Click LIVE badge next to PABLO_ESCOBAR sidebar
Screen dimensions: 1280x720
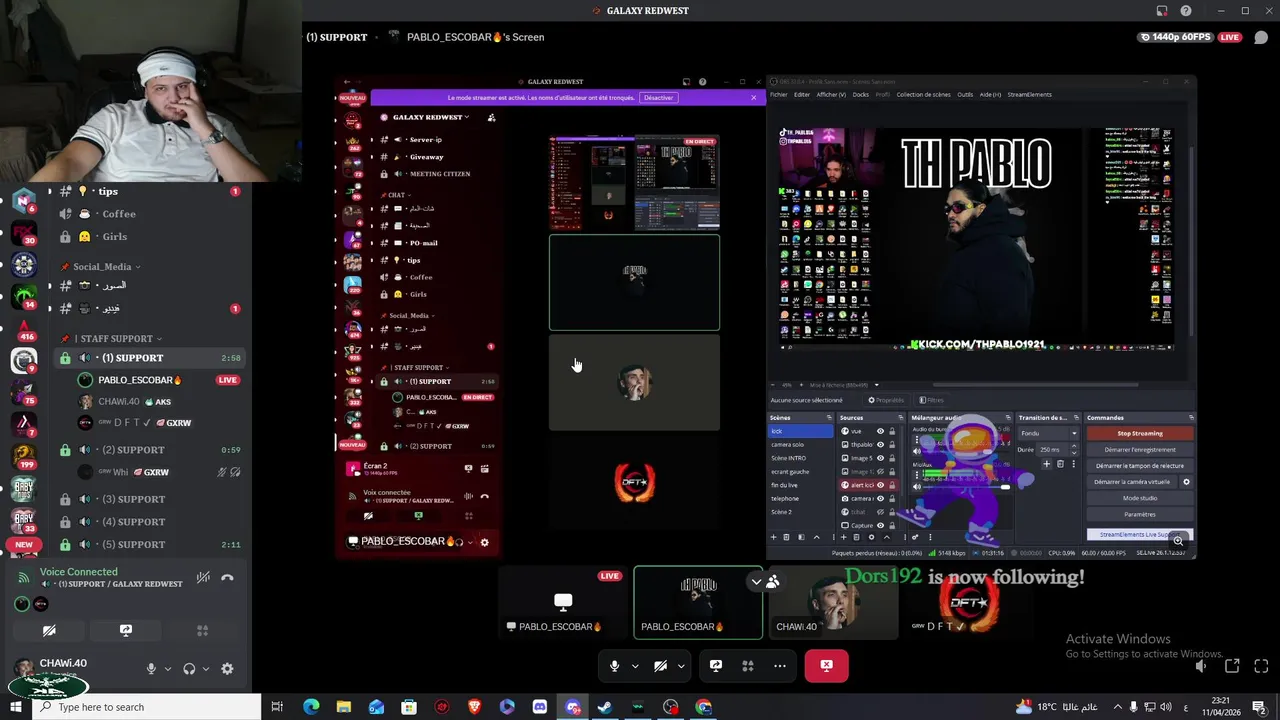coord(228,380)
